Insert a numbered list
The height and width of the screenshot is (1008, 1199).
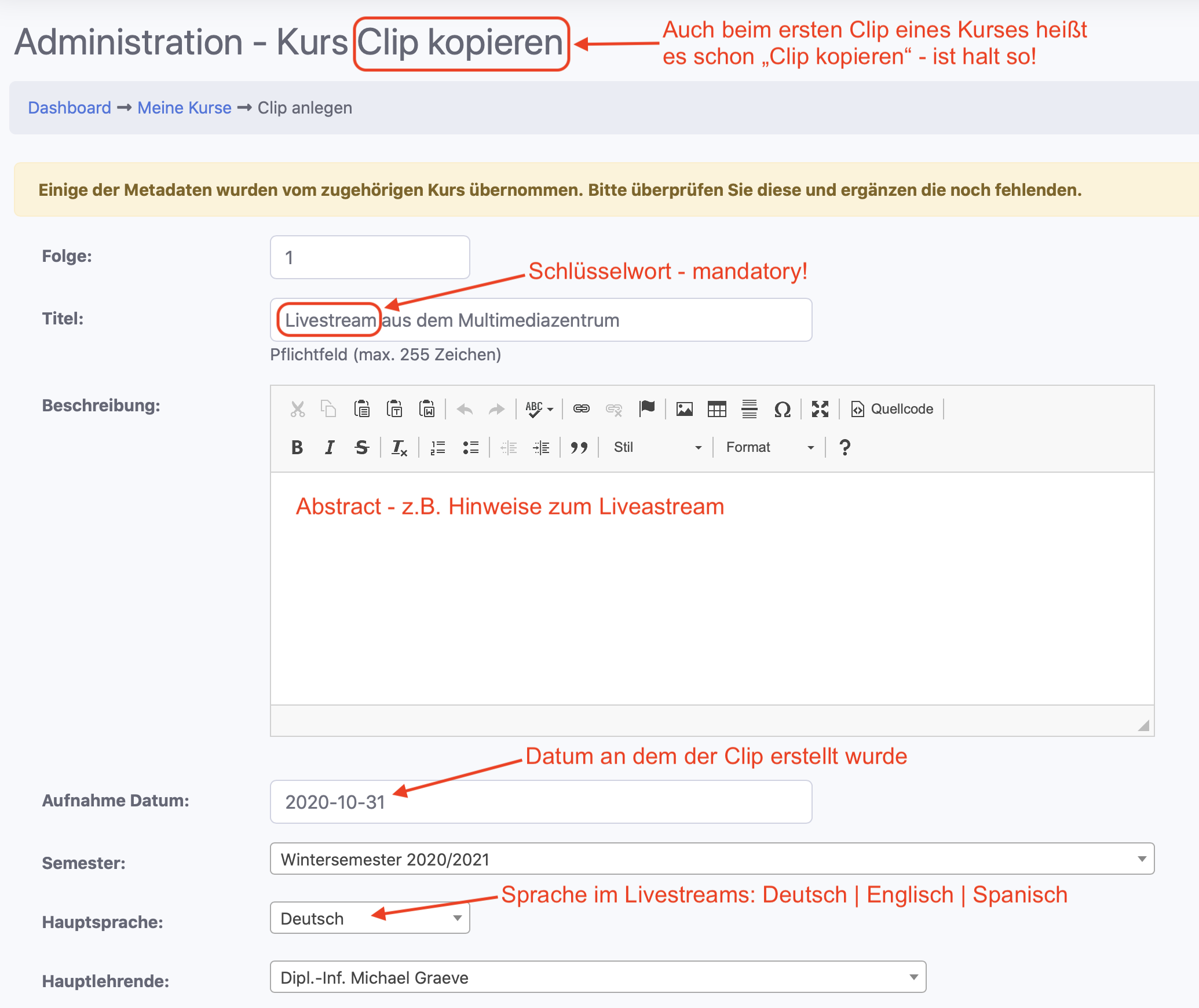click(438, 447)
